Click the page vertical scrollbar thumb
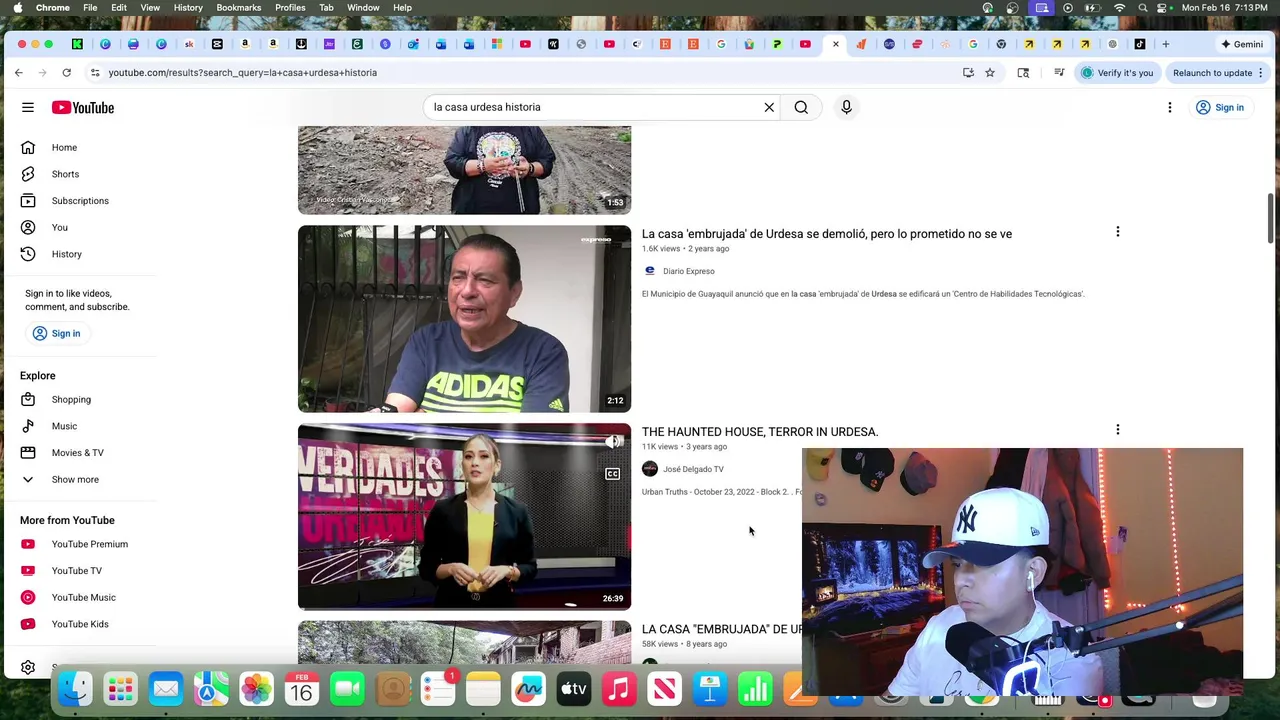The height and width of the screenshot is (720, 1280). point(1272,218)
